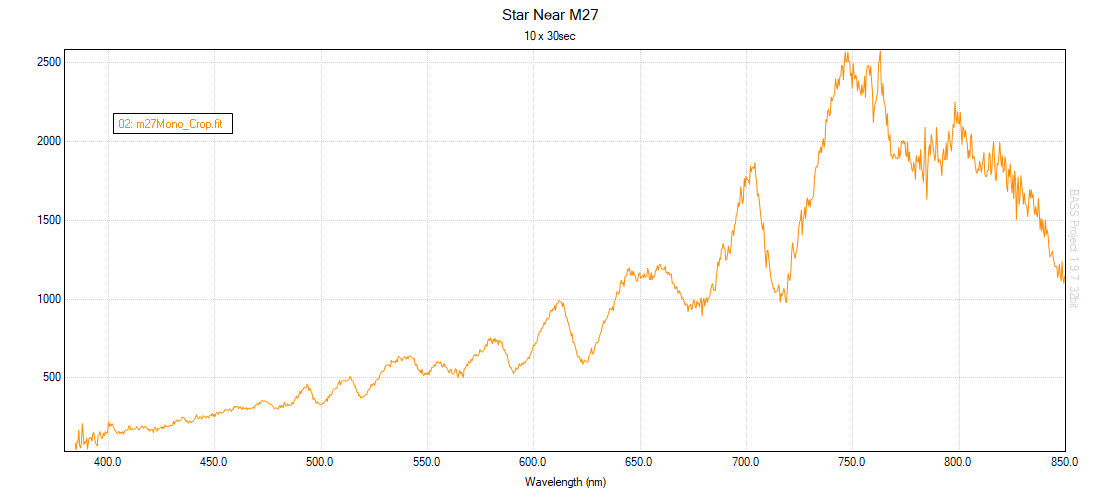
Task: Click the 600.0 wavelength tick label
Action: click(533, 462)
